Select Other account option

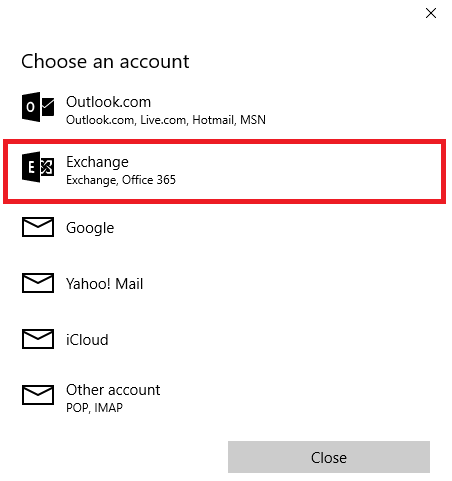[224, 398]
